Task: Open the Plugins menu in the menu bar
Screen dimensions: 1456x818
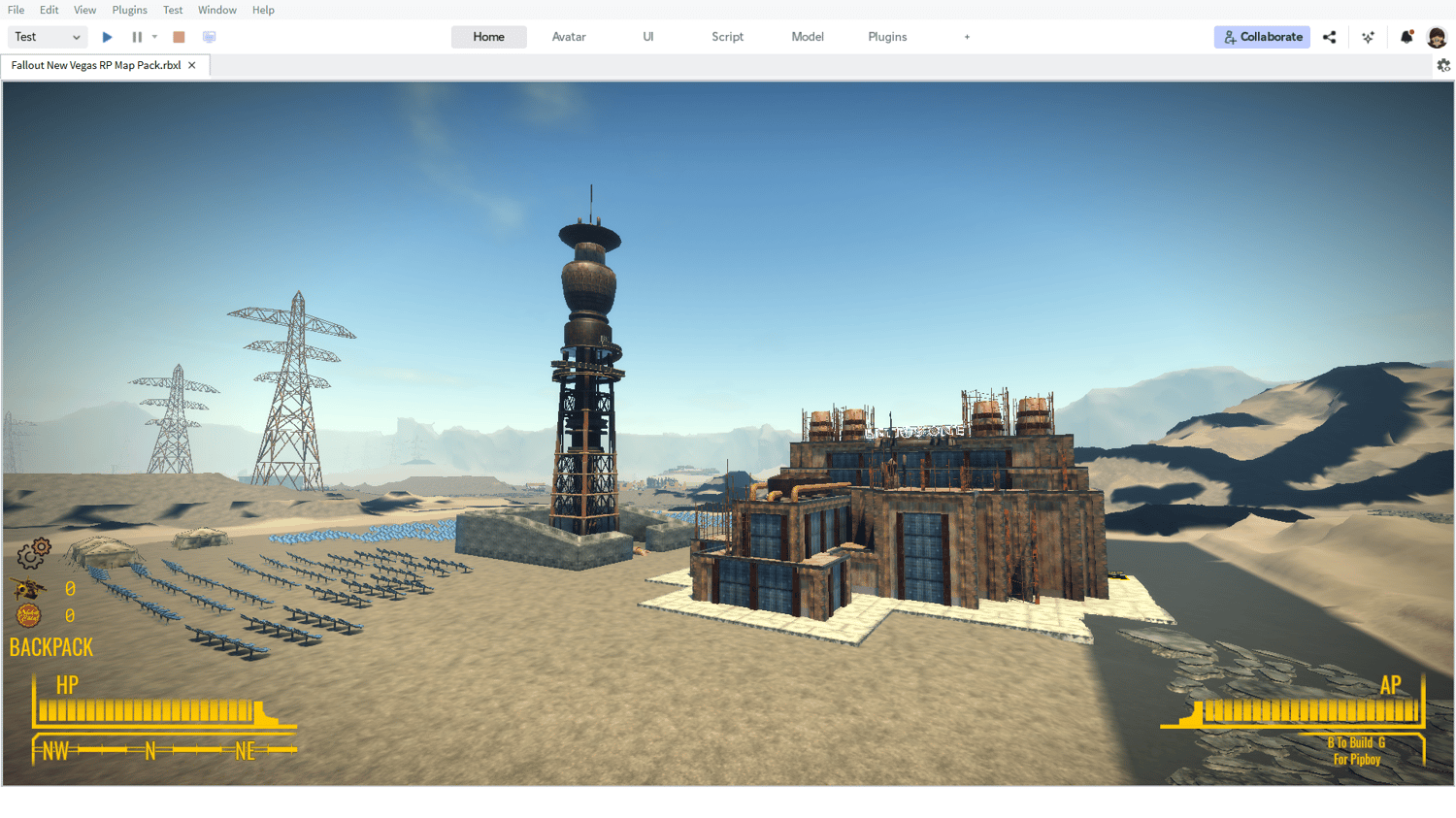Action: coord(130,10)
